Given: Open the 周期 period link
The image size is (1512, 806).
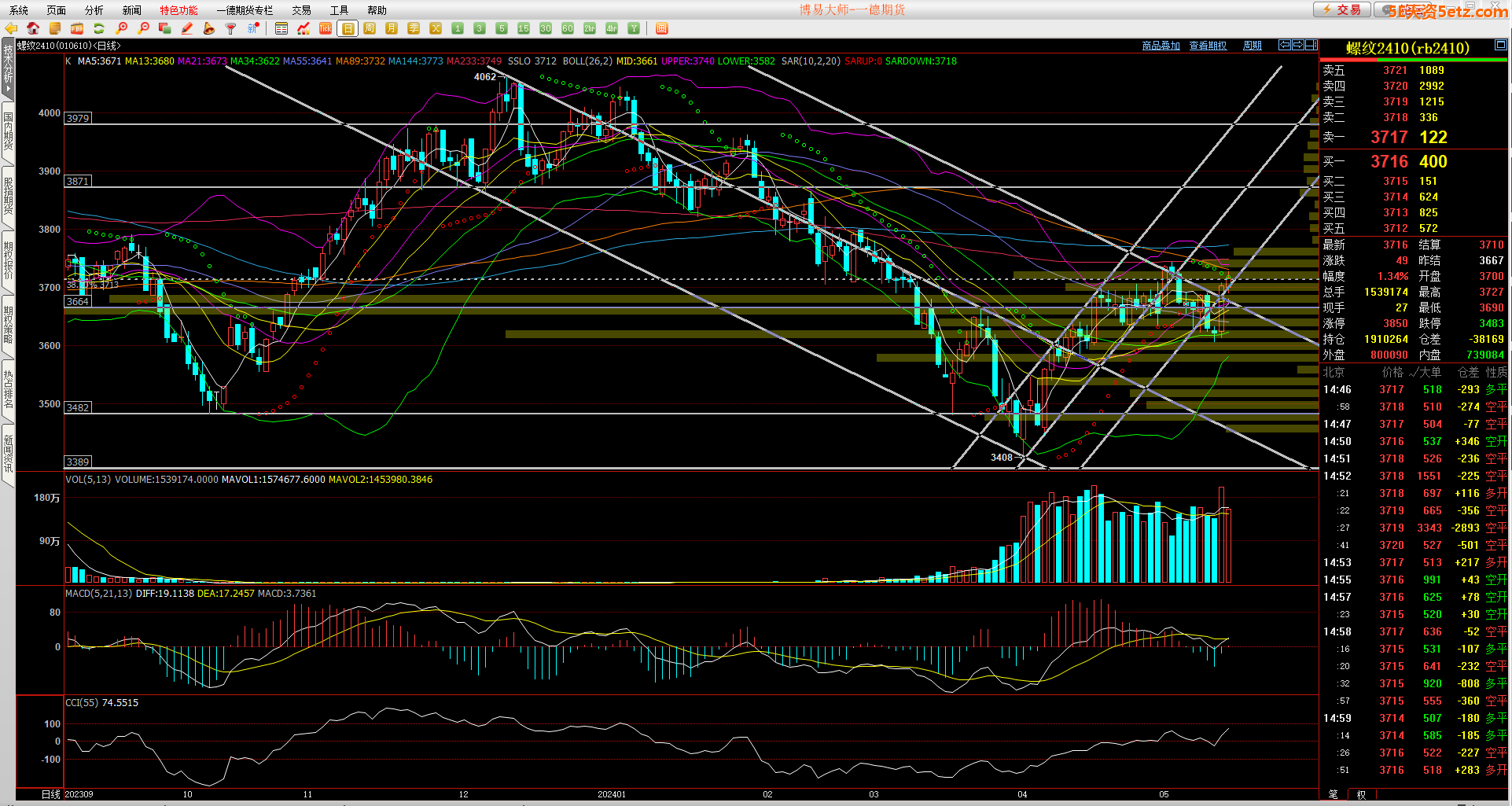Looking at the screenshot, I should pyautogui.click(x=1253, y=46).
